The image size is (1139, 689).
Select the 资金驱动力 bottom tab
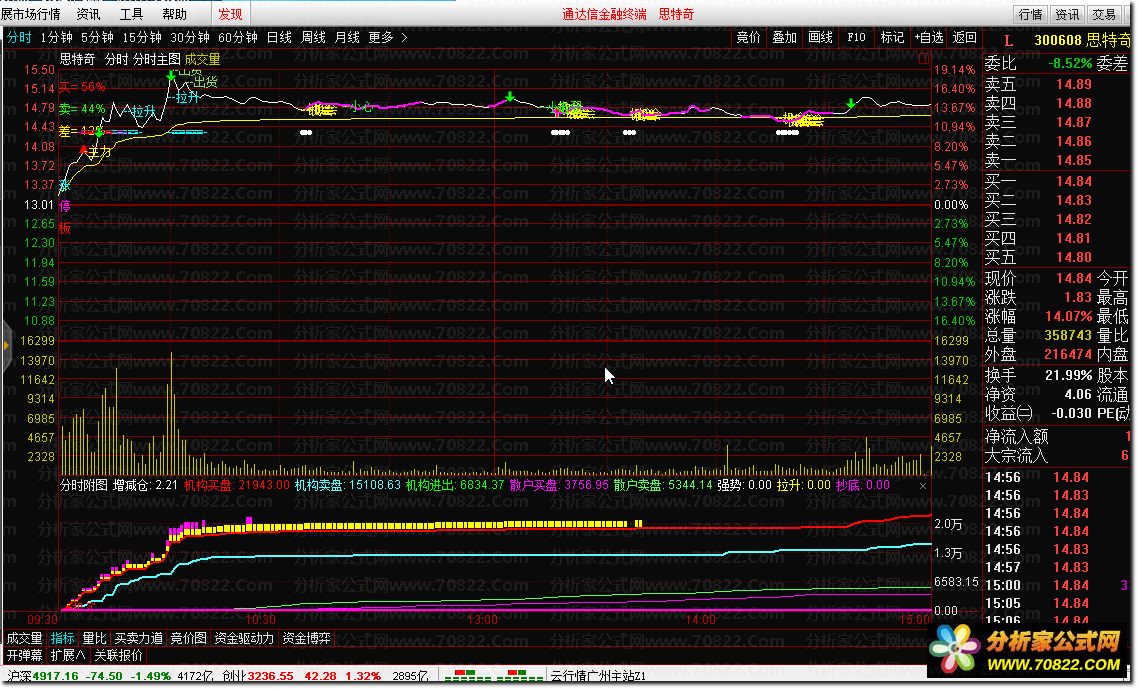coord(244,638)
